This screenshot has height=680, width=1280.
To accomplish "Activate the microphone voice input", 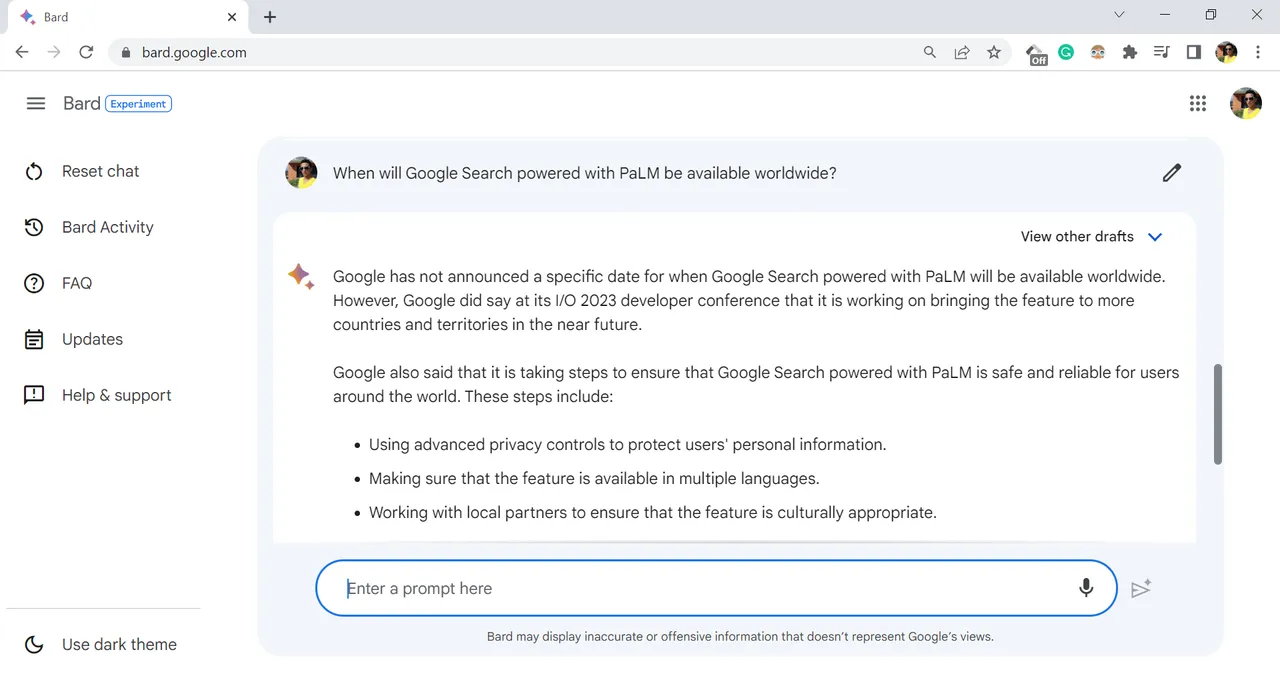I will click(x=1086, y=588).
